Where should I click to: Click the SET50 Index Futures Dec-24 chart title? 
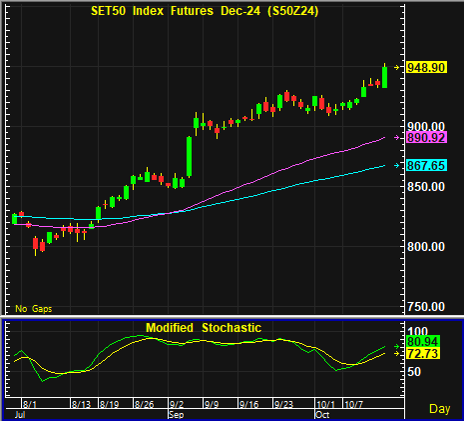(x=205, y=11)
